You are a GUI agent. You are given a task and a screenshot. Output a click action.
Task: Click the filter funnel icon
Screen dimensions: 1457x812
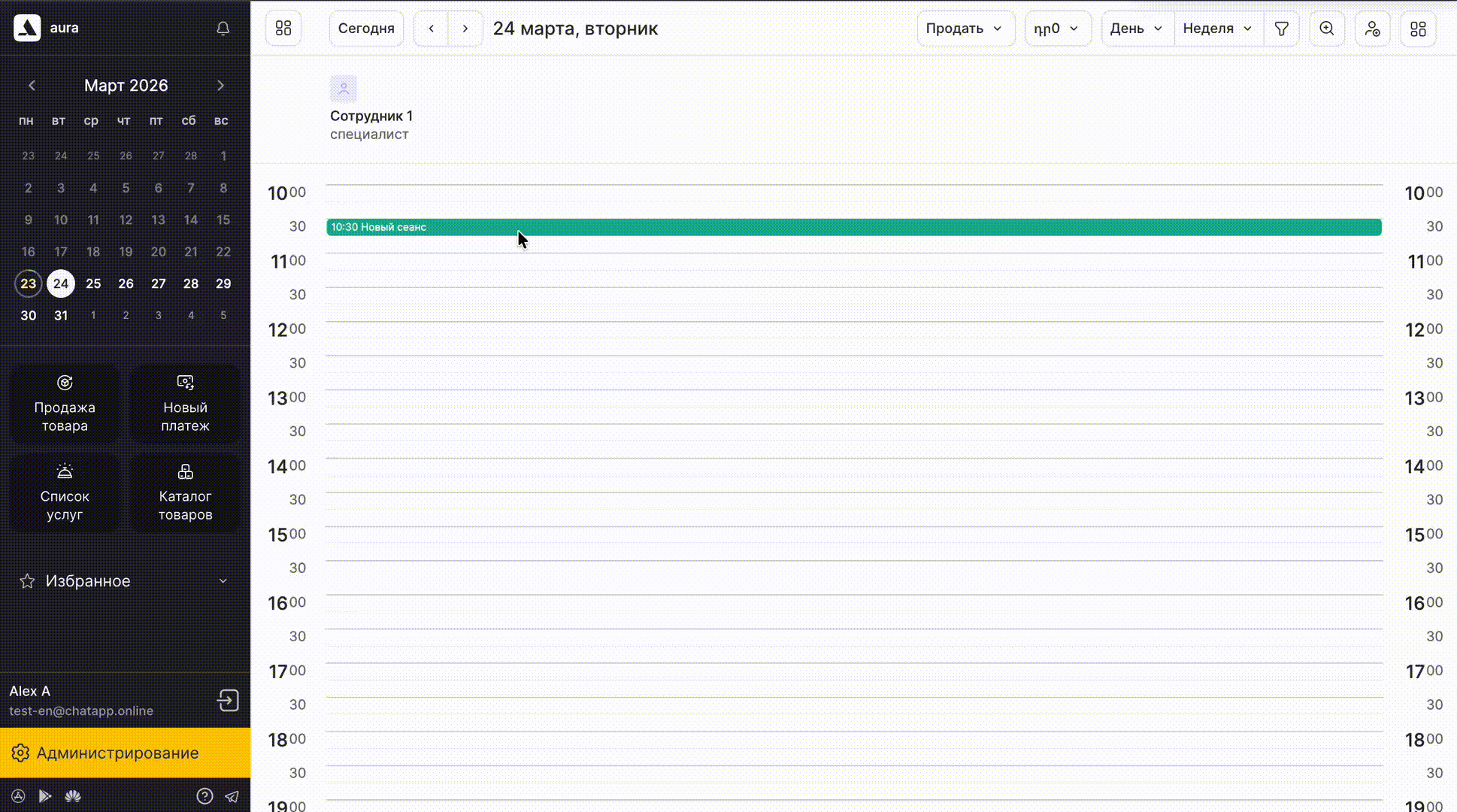coord(1282,29)
